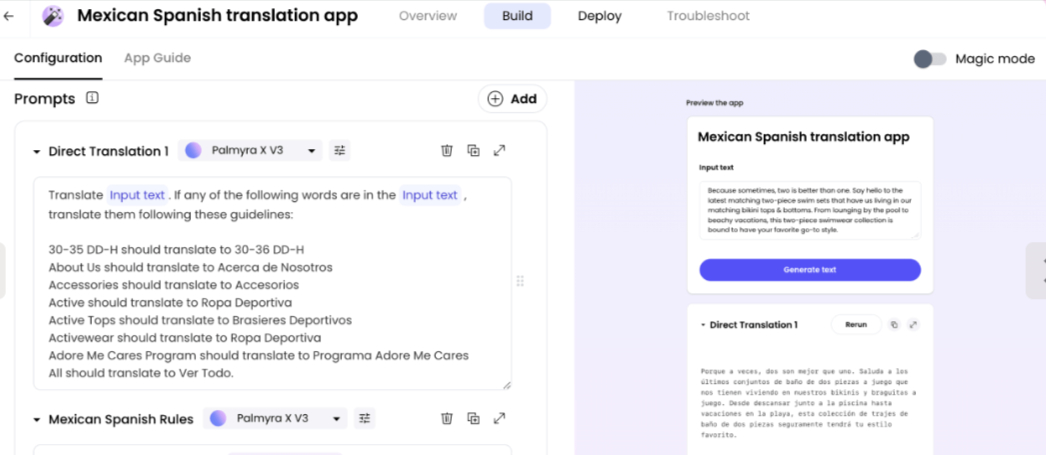The width and height of the screenshot is (1046, 455).
Task: Delete the Direct Translation 1 prompt
Action: (447, 151)
